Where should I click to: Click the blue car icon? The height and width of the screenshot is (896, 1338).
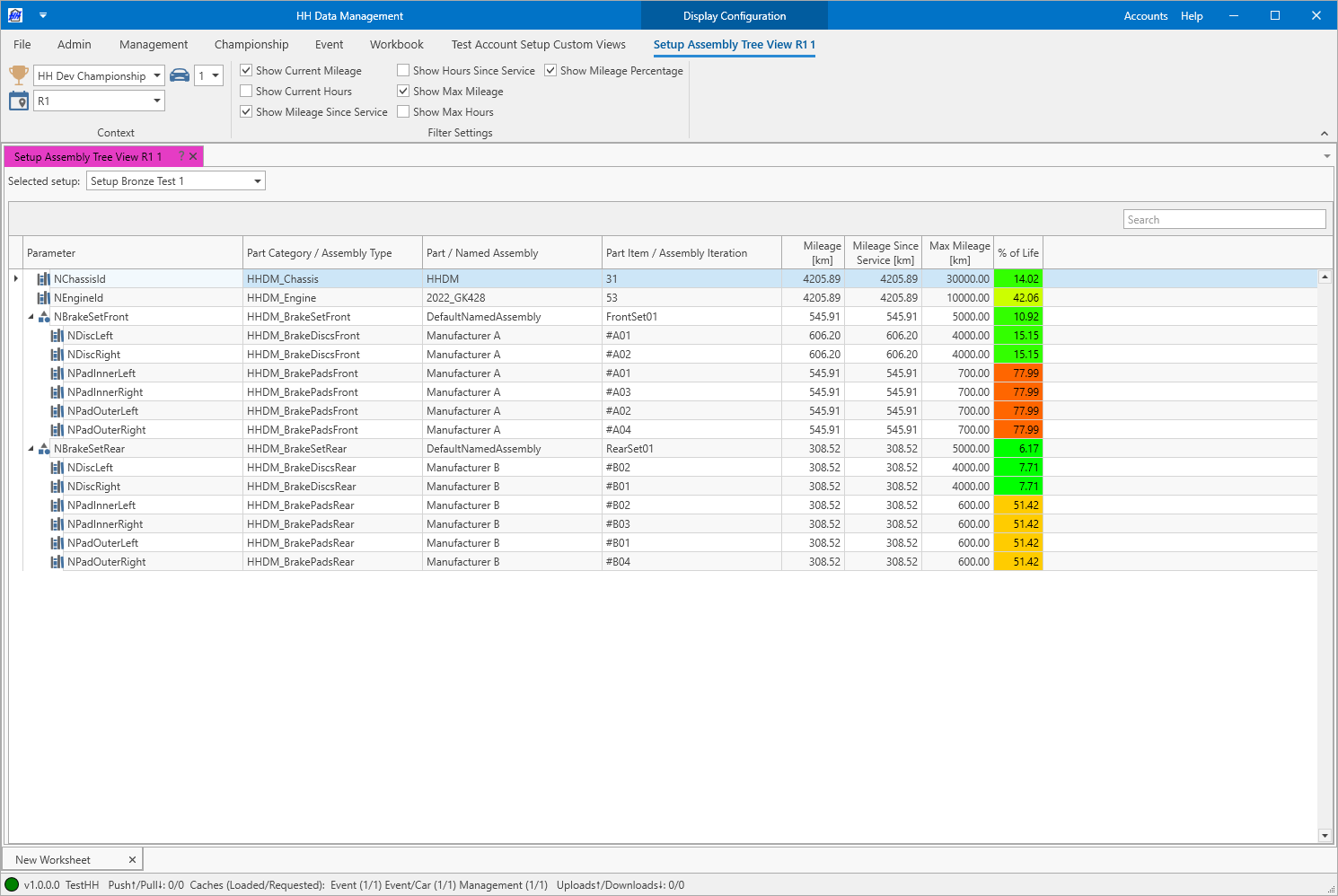click(180, 75)
